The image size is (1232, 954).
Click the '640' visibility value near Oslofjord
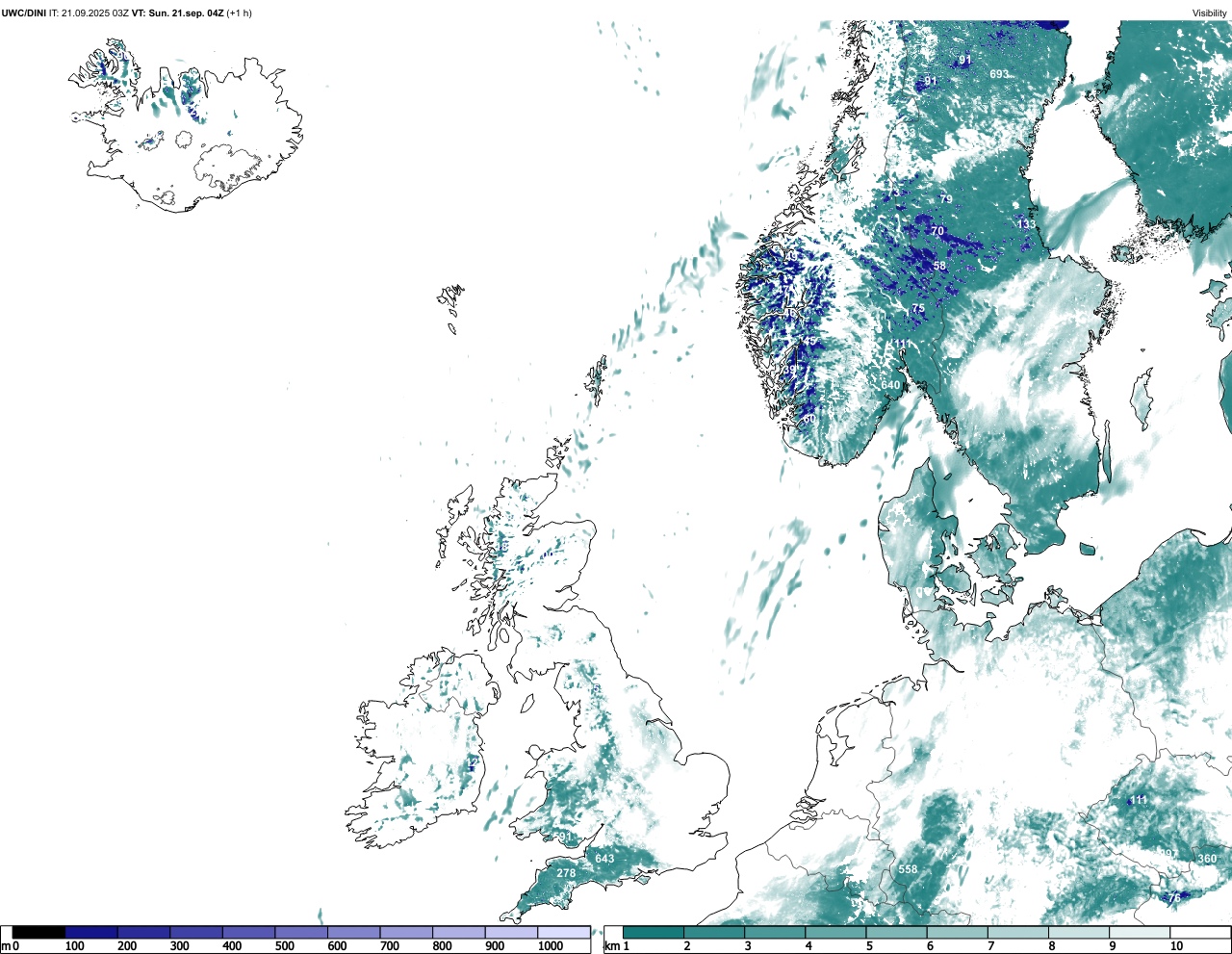pos(890,385)
